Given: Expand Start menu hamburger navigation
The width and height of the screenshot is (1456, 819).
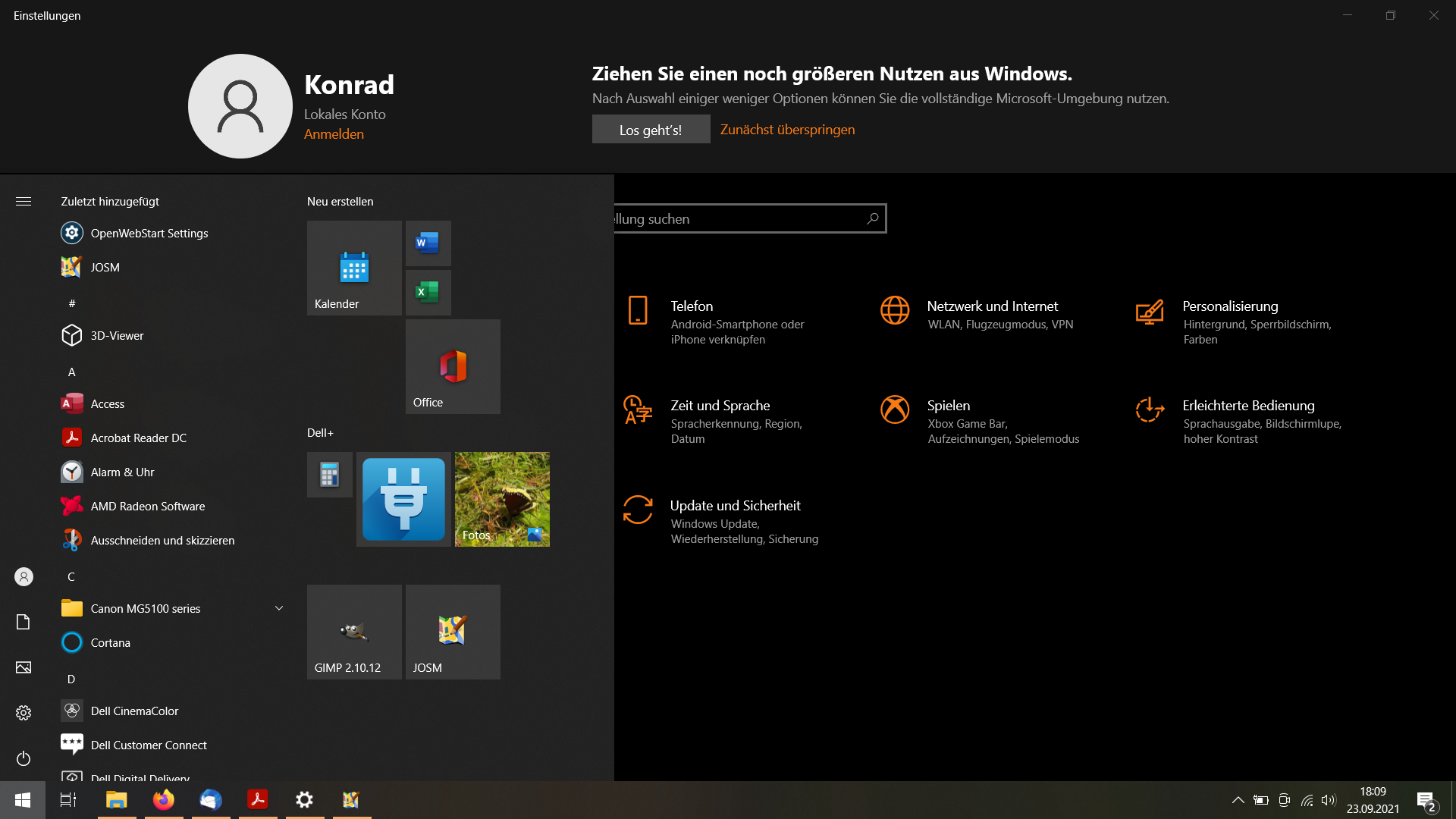Looking at the screenshot, I should [24, 201].
